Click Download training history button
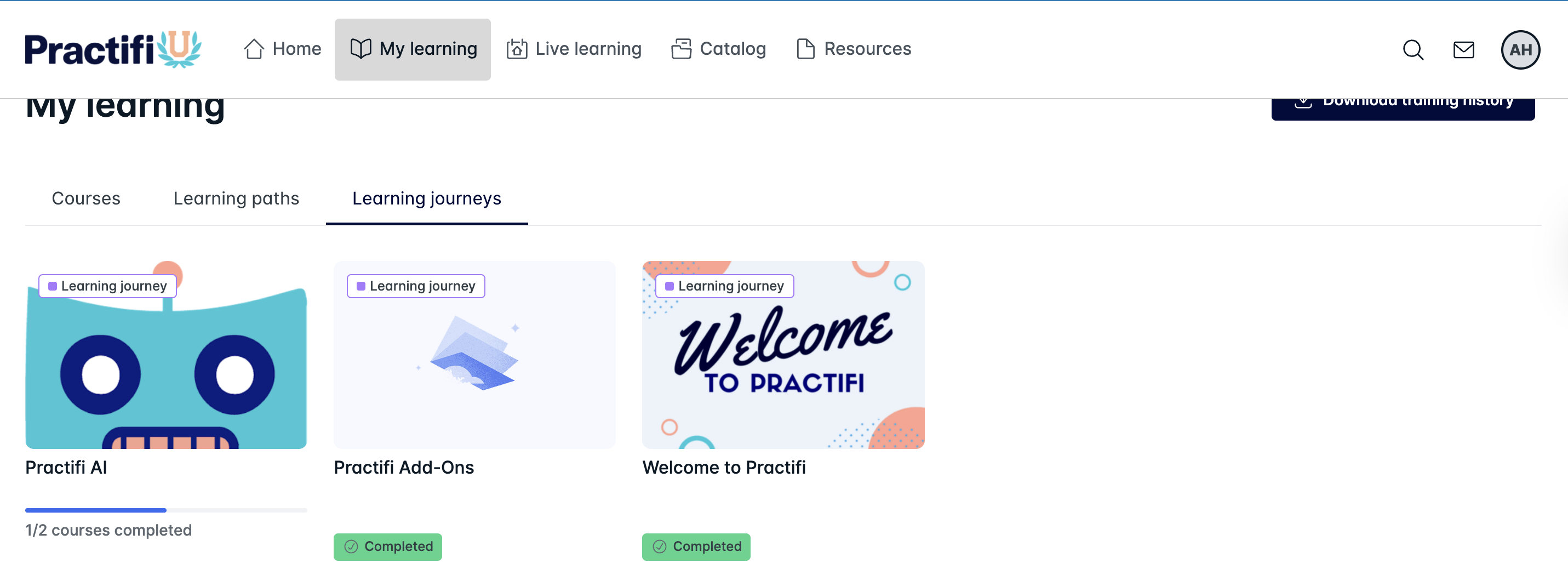The height and width of the screenshot is (580, 1568). pyautogui.click(x=1403, y=109)
